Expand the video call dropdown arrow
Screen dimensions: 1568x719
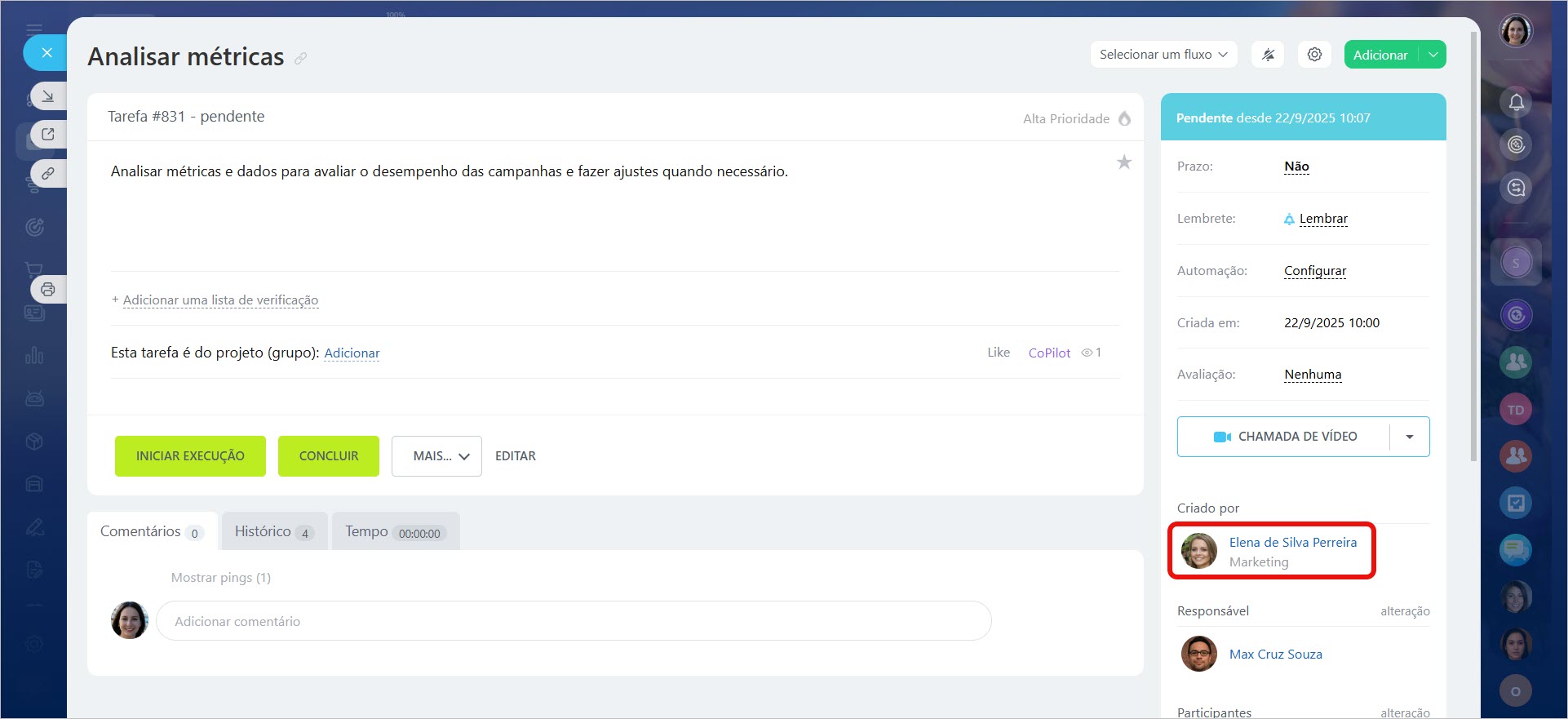1409,437
